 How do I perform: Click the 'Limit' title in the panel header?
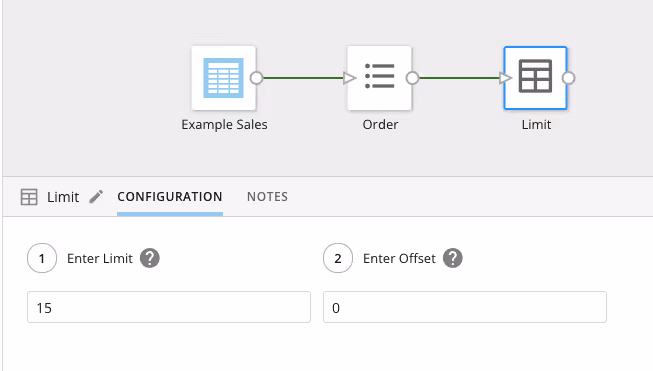click(x=63, y=197)
